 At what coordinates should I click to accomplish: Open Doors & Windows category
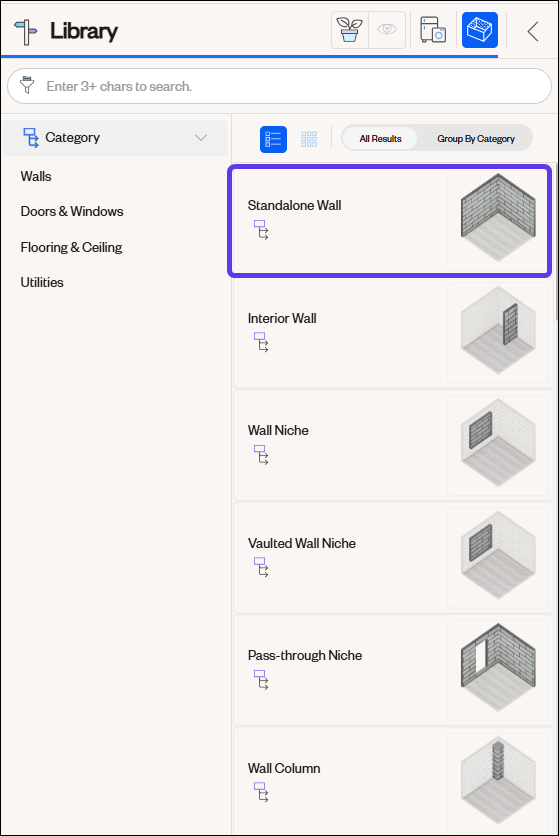point(72,211)
